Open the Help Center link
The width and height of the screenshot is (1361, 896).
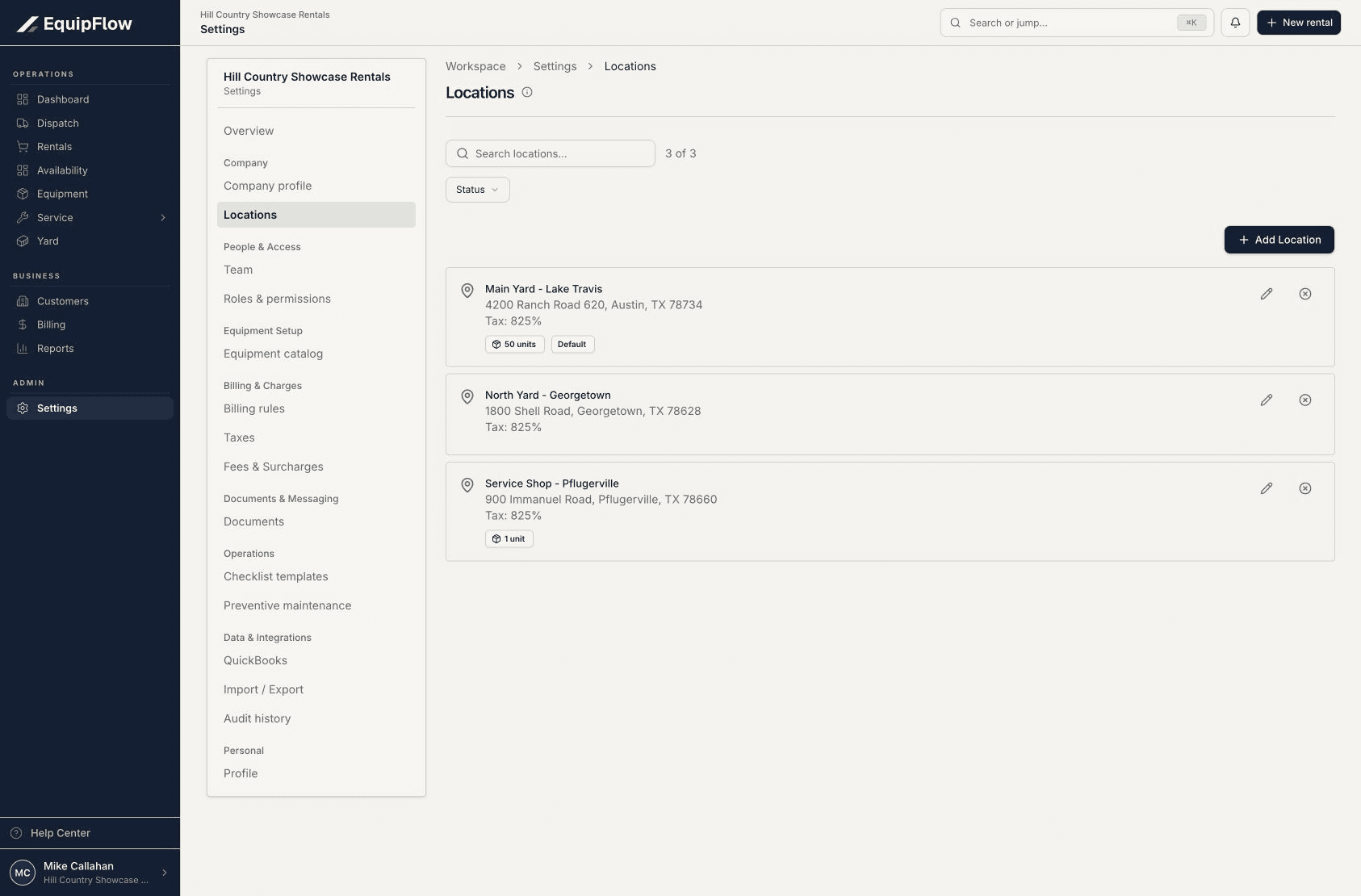(90, 833)
